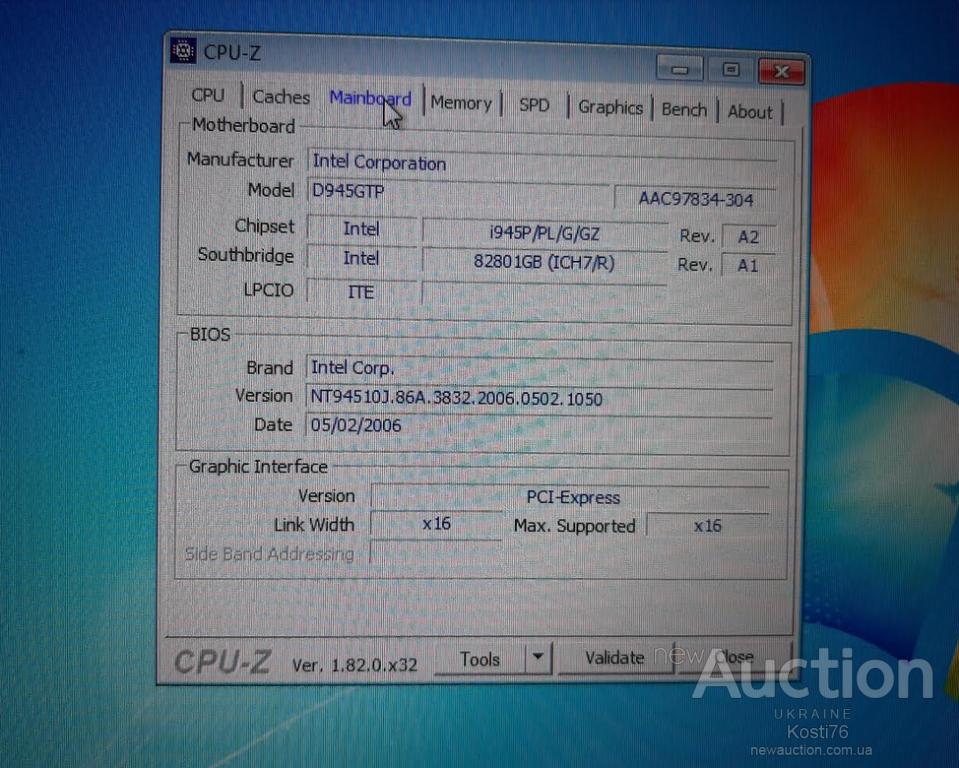Click the Chipset vendor field showing Intel
The image size is (959, 768).
361,229
